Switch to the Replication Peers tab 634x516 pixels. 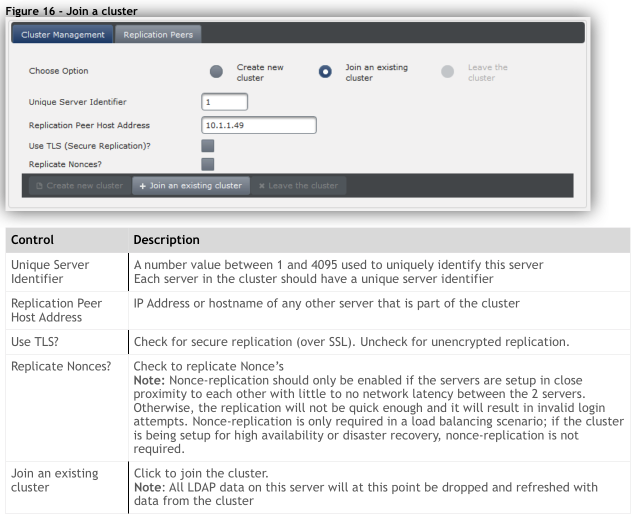[x=158, y=35]
